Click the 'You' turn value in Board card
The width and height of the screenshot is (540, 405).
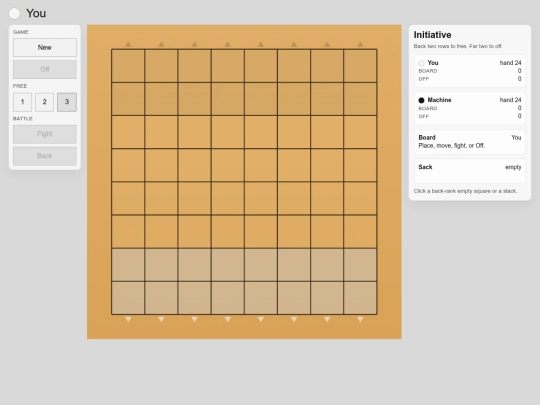point(516,137)
